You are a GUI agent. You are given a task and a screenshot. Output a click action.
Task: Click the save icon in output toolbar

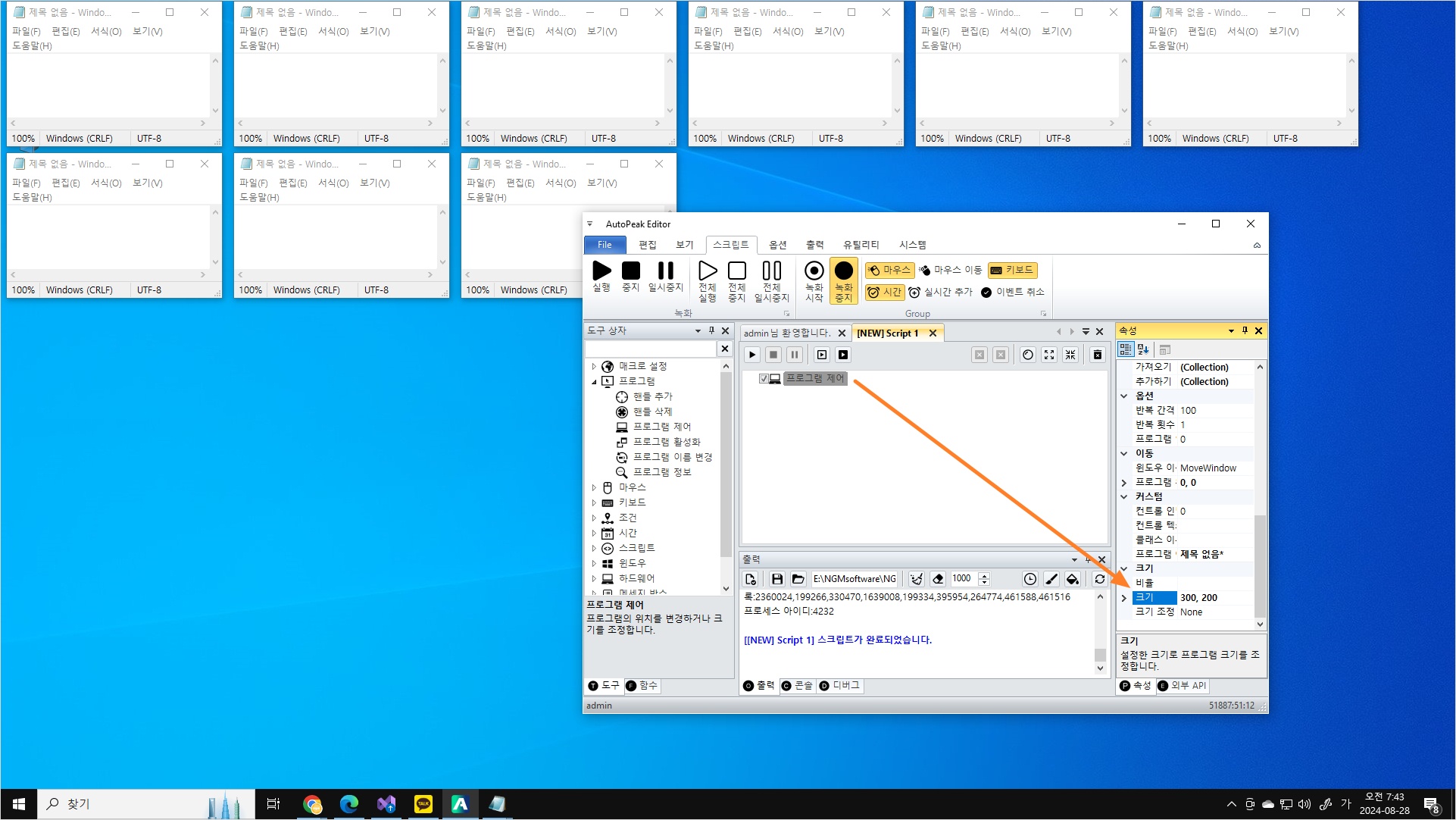(x=776, y=579)
